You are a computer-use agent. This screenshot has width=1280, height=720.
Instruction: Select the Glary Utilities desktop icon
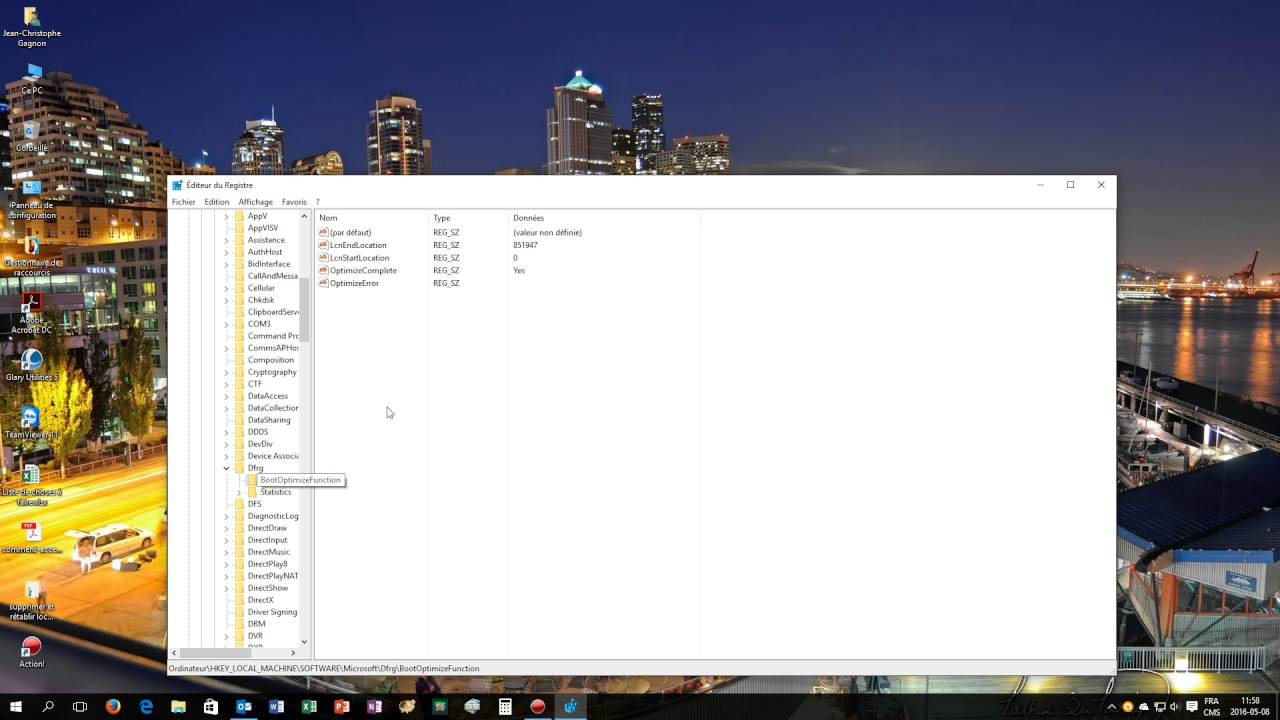(32, 365)
